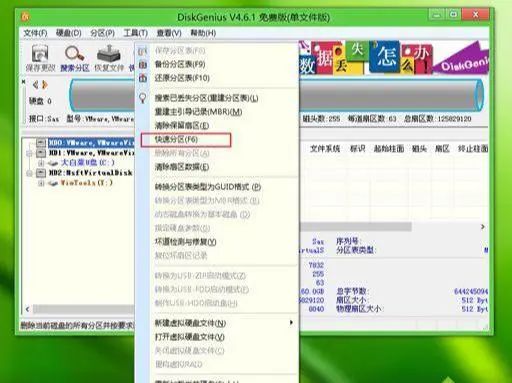
Task: Click the 终止柱面 column header
Action: point(473,149)
